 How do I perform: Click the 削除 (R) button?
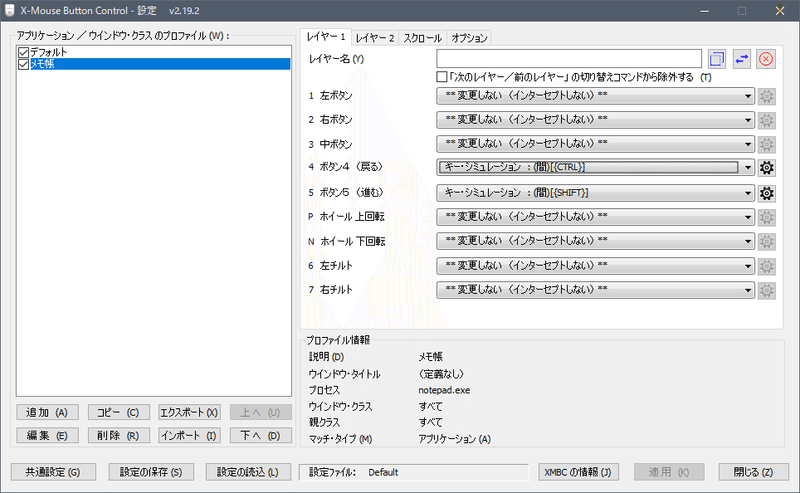pos(118,435)
